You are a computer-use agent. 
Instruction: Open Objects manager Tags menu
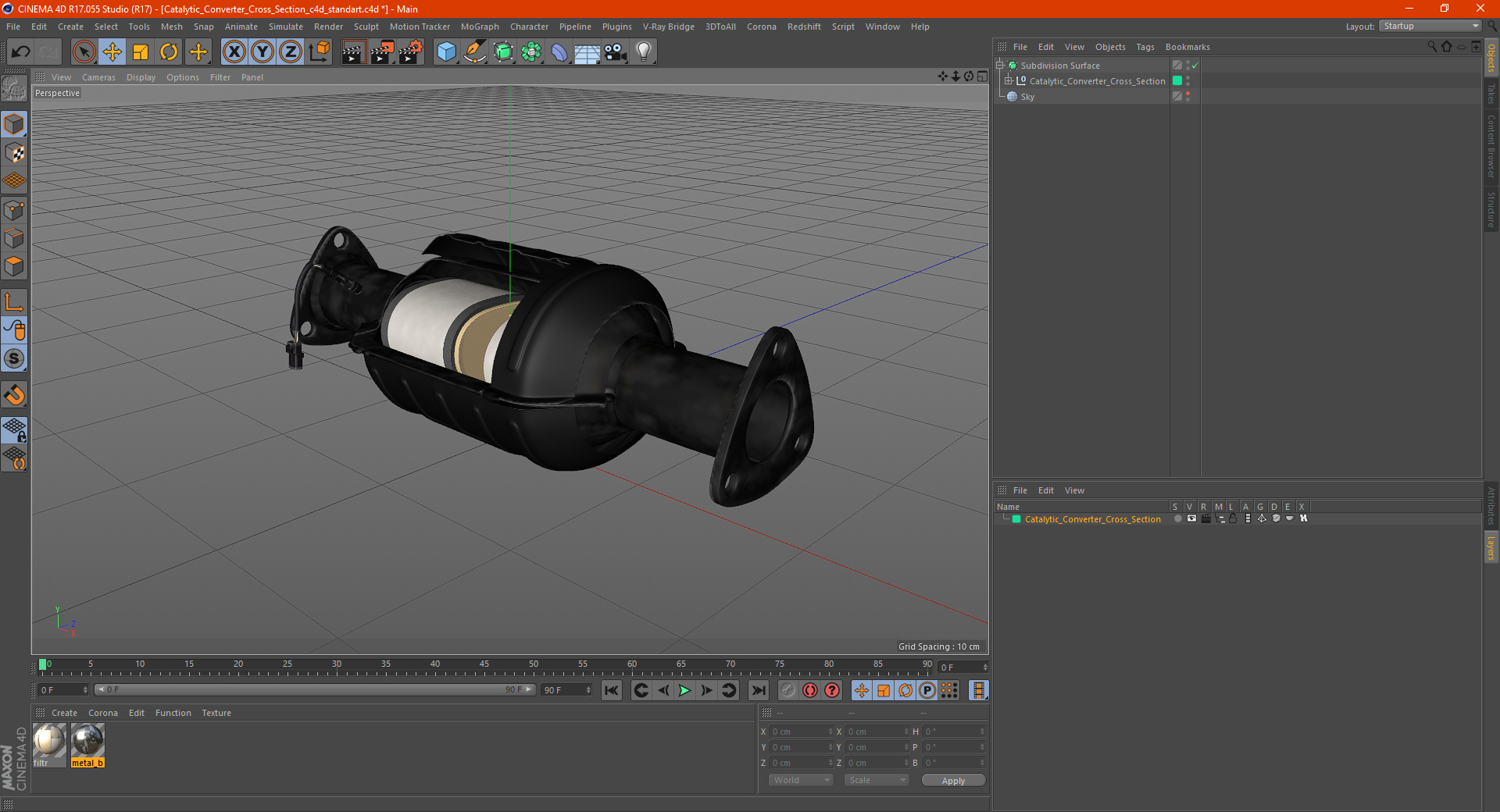tap(1145, 47)
